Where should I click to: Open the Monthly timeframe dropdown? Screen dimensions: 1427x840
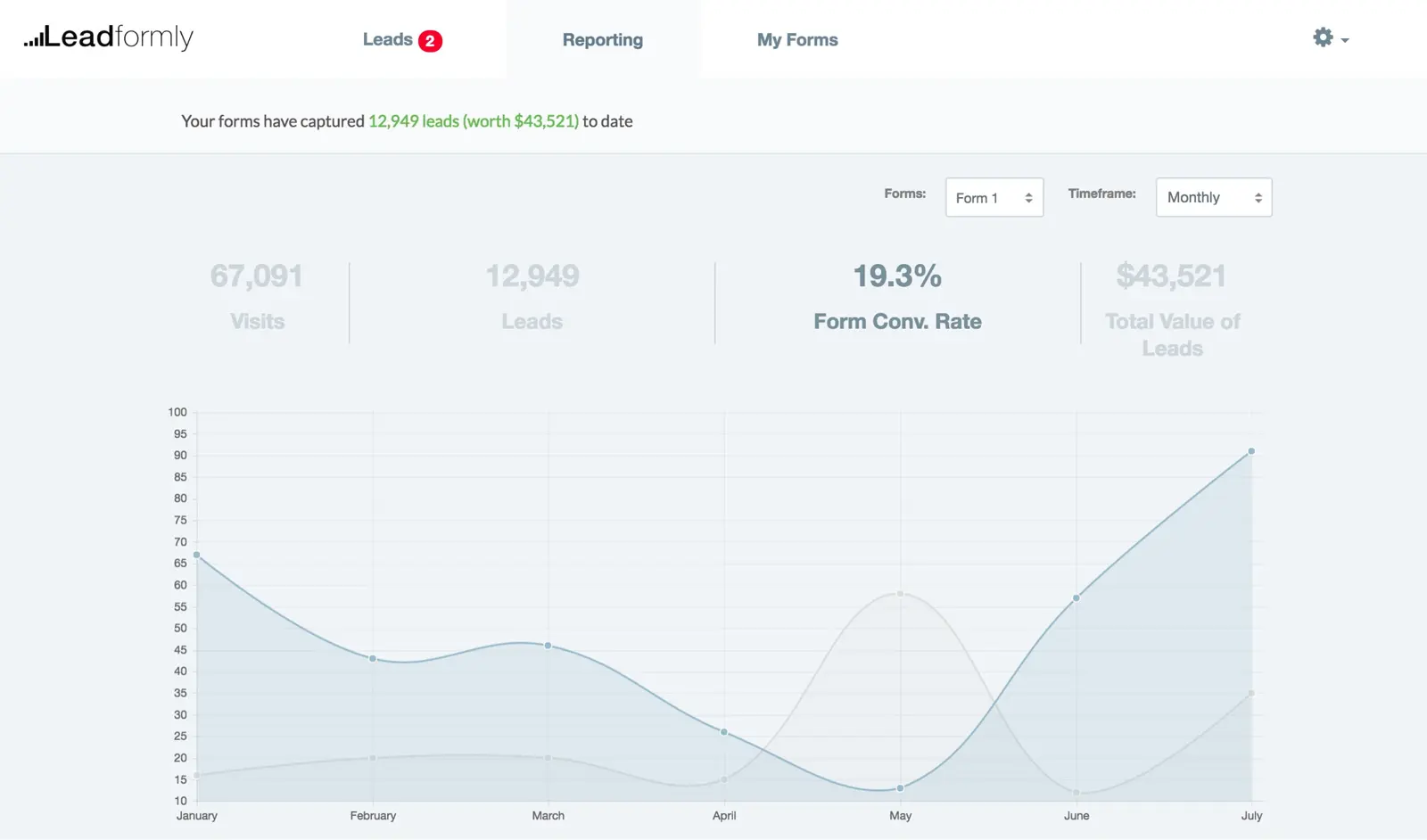(x=1213, y=197)
